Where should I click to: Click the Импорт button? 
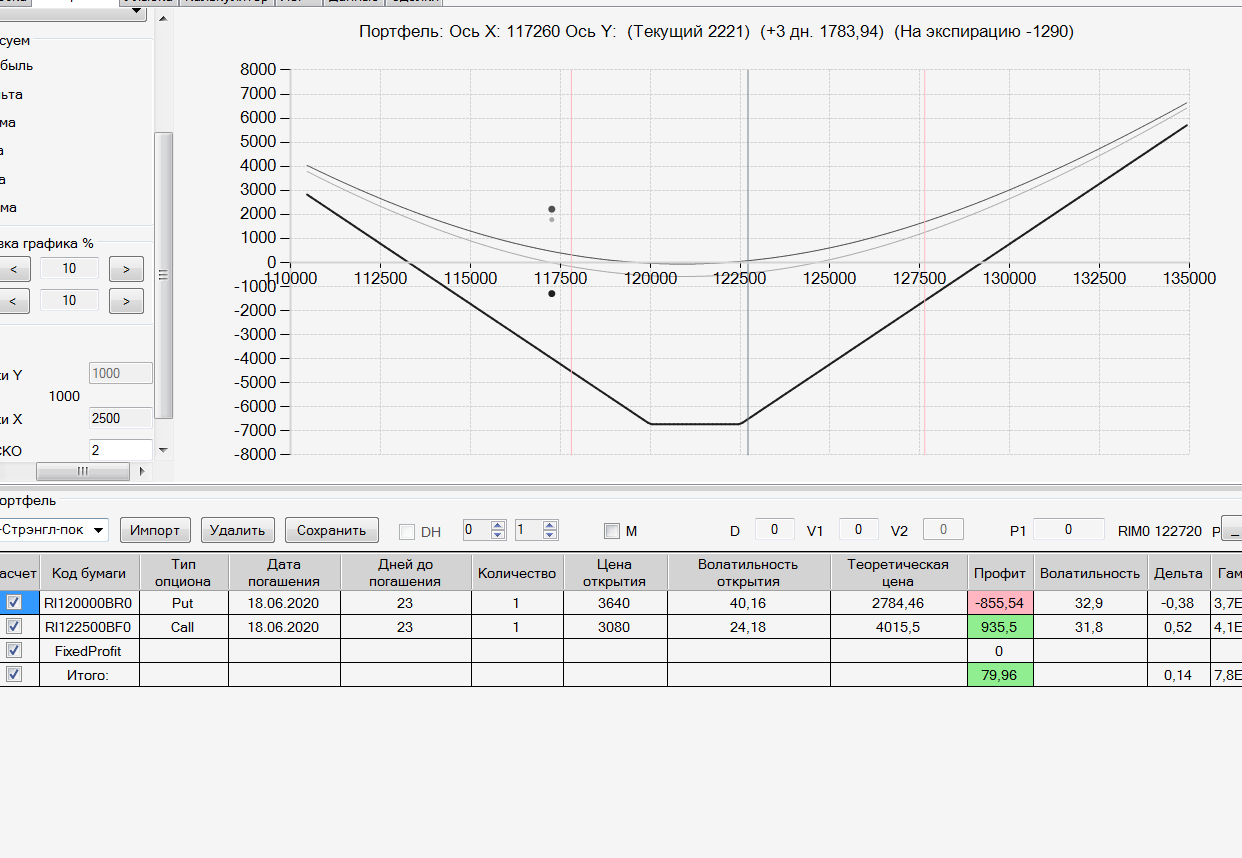[155, 530]
